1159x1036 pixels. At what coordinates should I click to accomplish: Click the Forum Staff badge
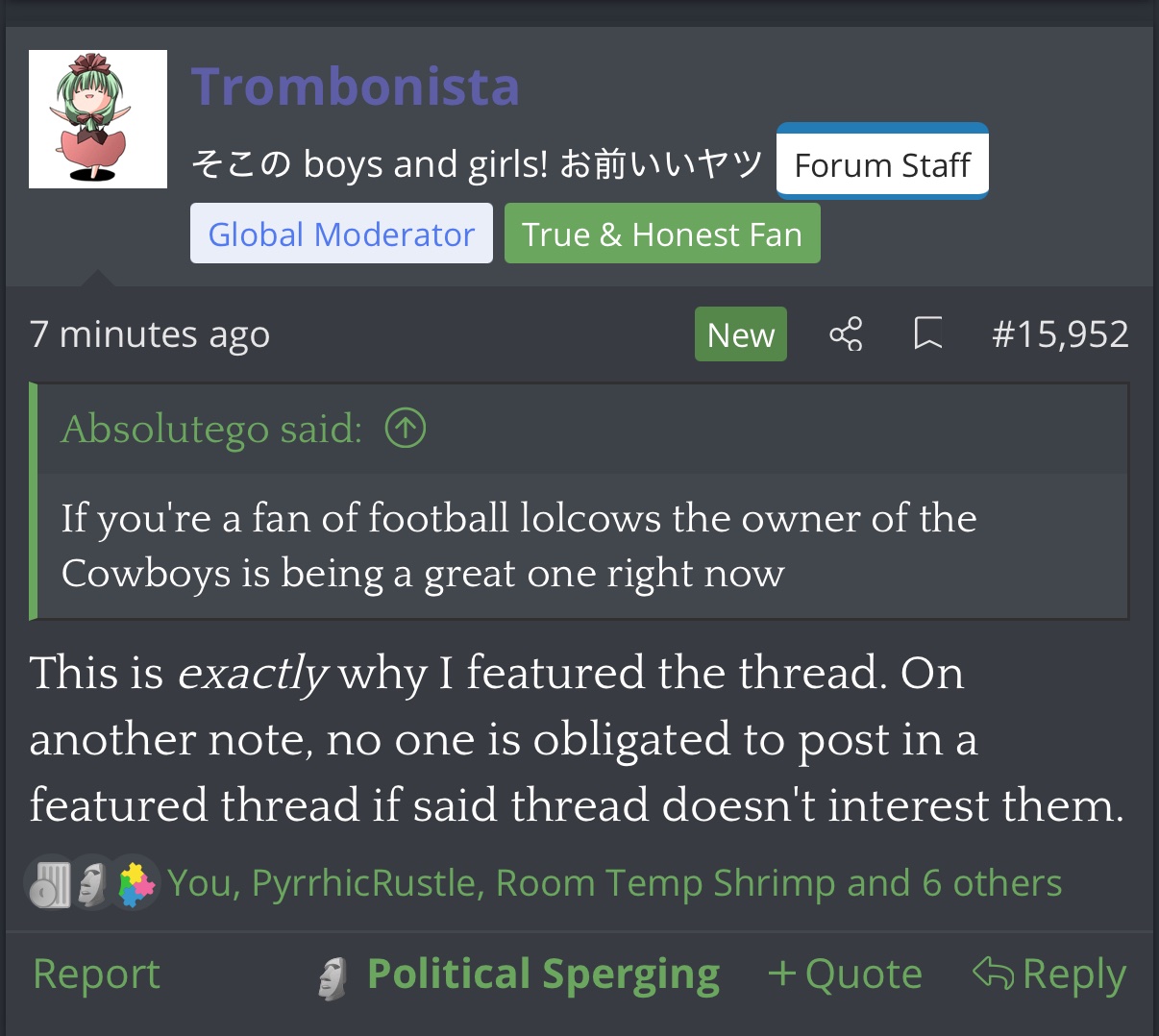(882, 163)
